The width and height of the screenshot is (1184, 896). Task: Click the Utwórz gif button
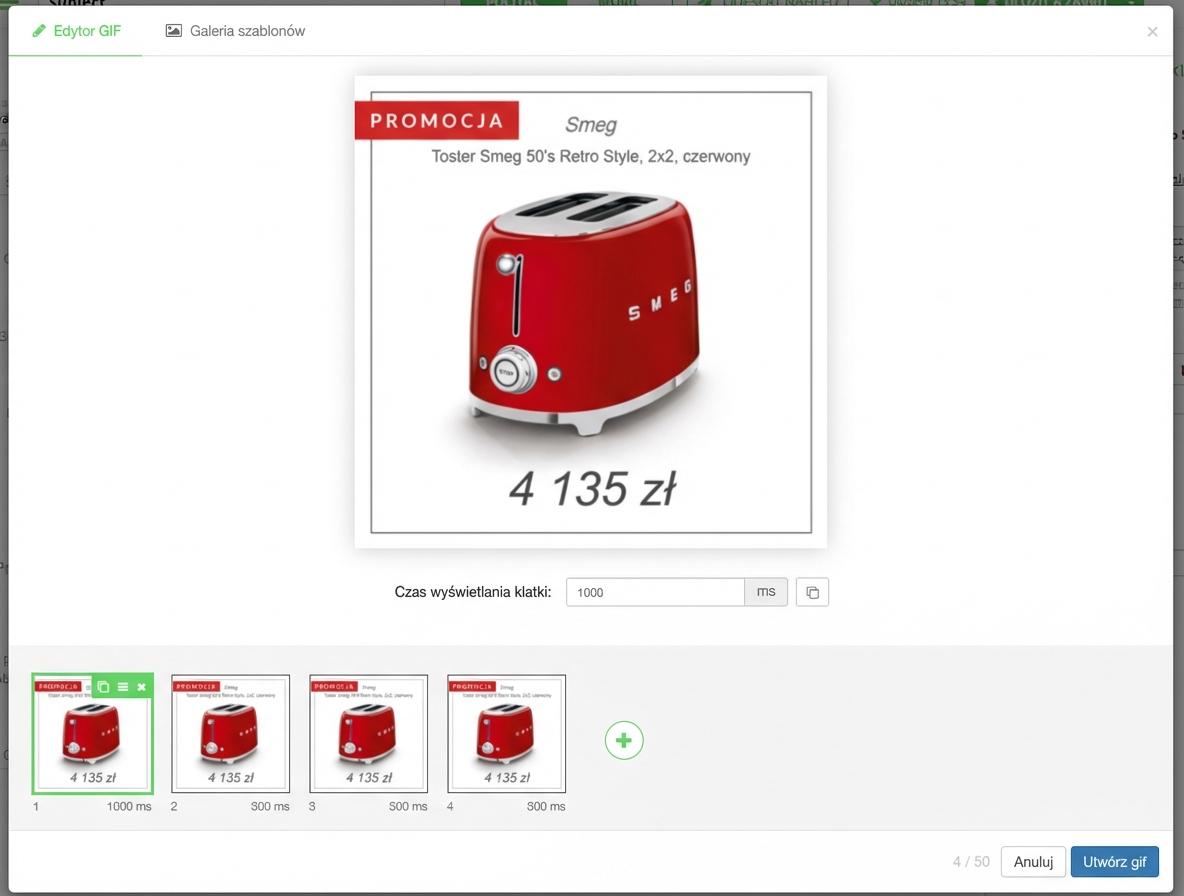click(x=1115, y=861)
